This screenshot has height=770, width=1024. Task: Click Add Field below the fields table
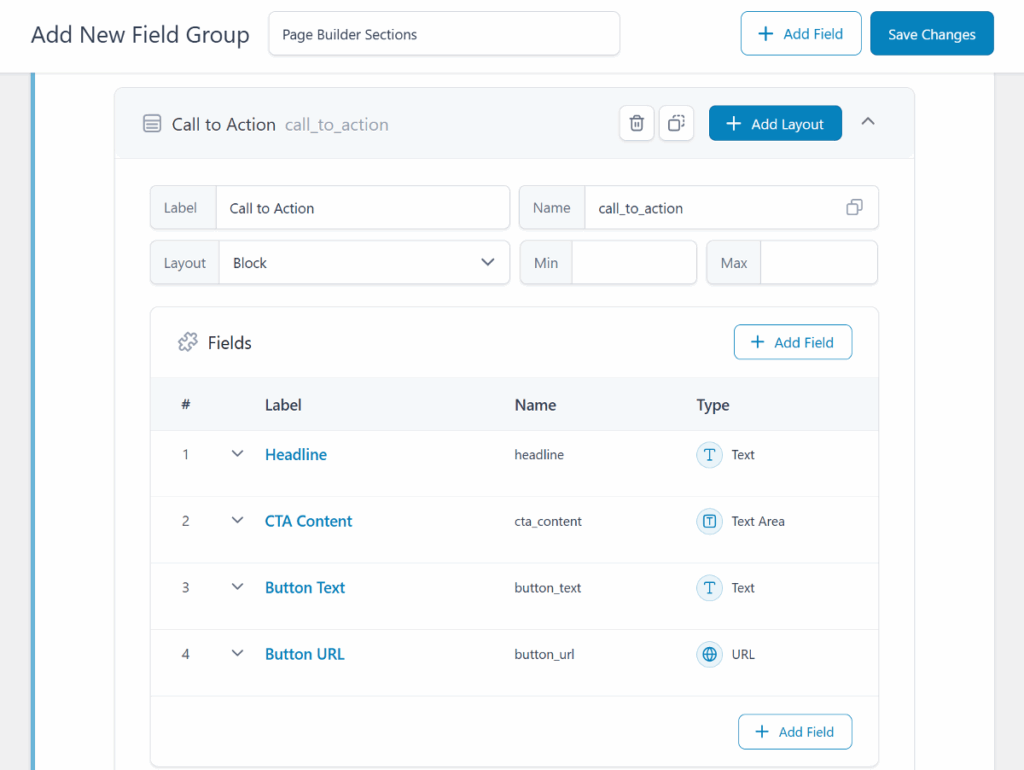click(794, 732)
